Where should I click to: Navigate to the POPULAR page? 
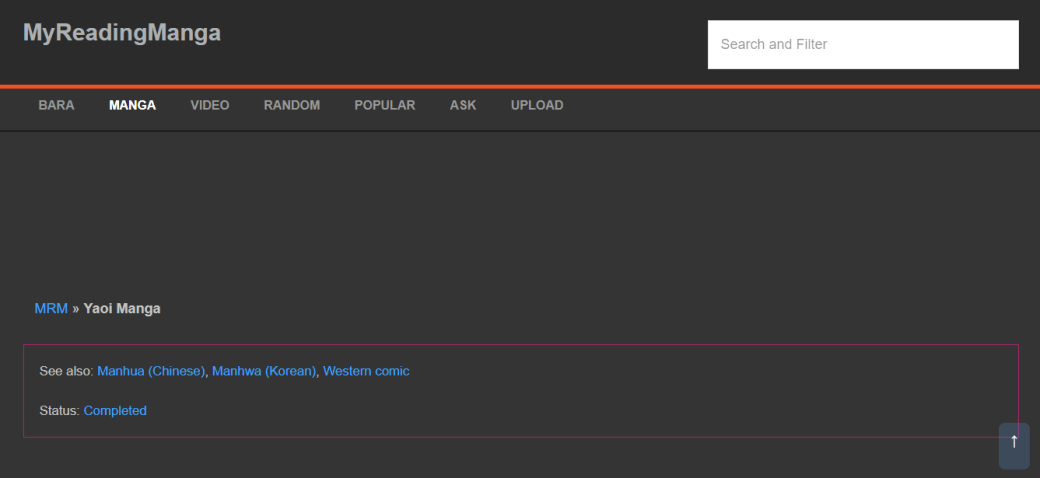pyautogui.click(x=385, y=105)
